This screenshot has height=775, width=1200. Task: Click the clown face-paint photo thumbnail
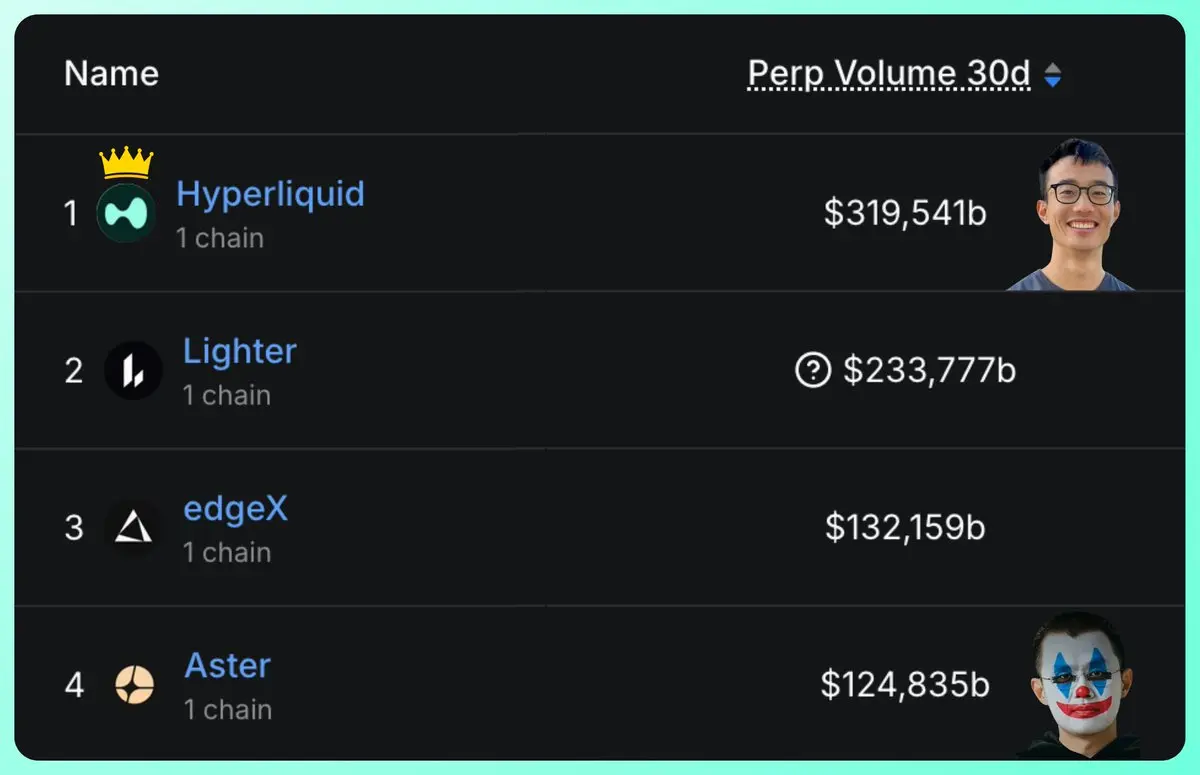pos(1083,686)
